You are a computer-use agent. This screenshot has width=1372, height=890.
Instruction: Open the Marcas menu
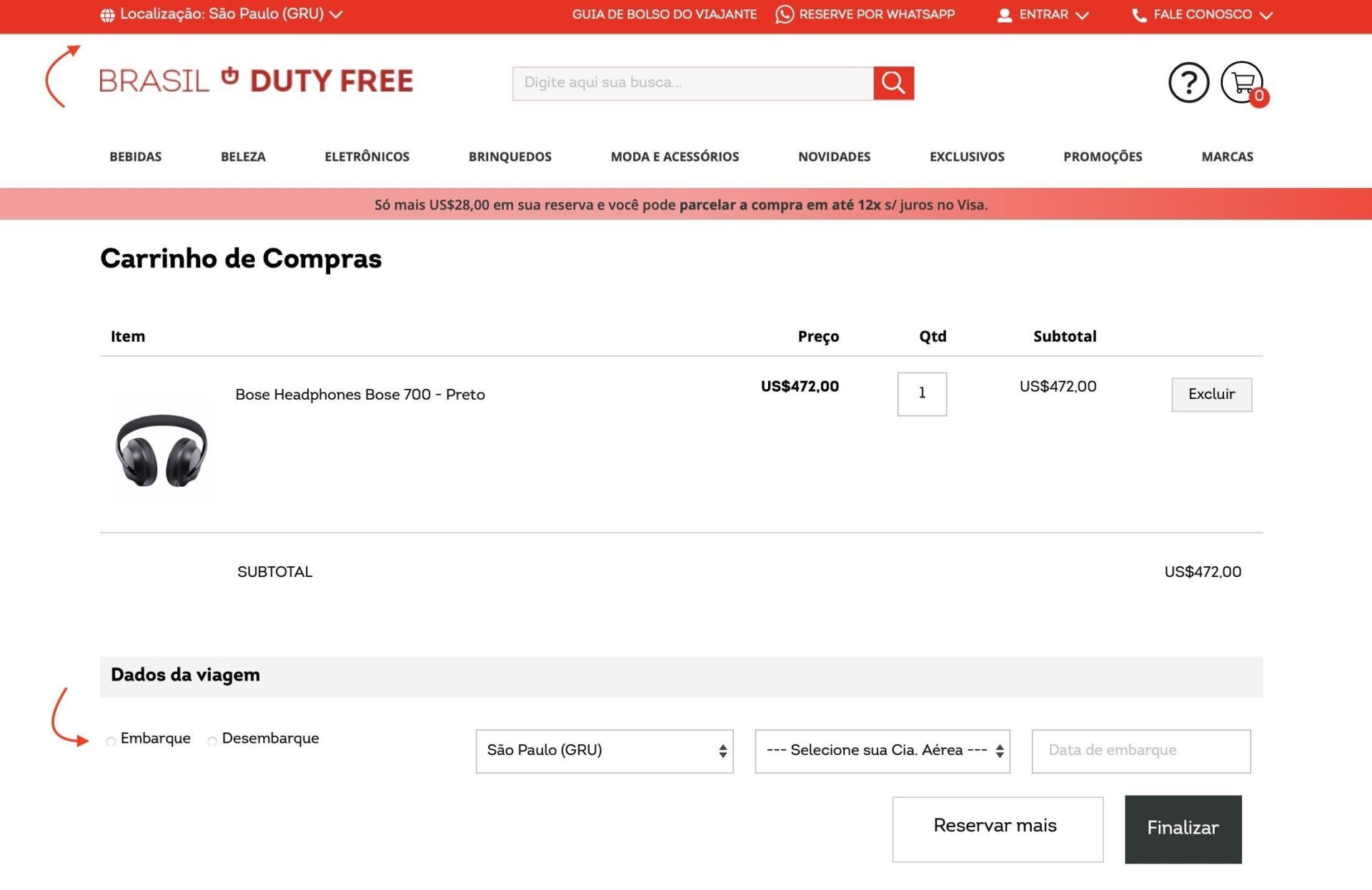pyautogui.click(x=1227, y=157)
